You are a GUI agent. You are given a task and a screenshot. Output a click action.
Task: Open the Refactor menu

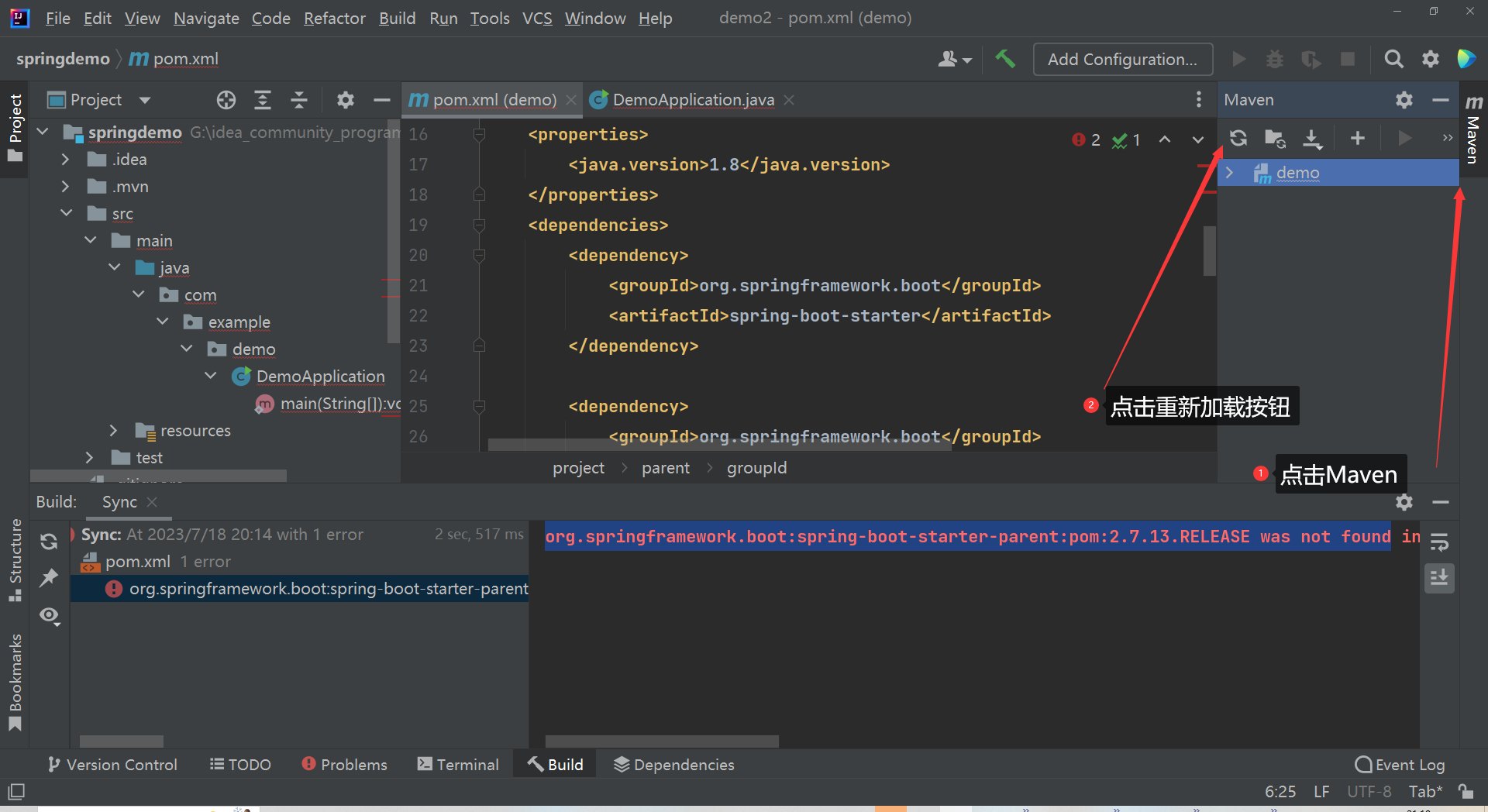click(x=334, y=18)
